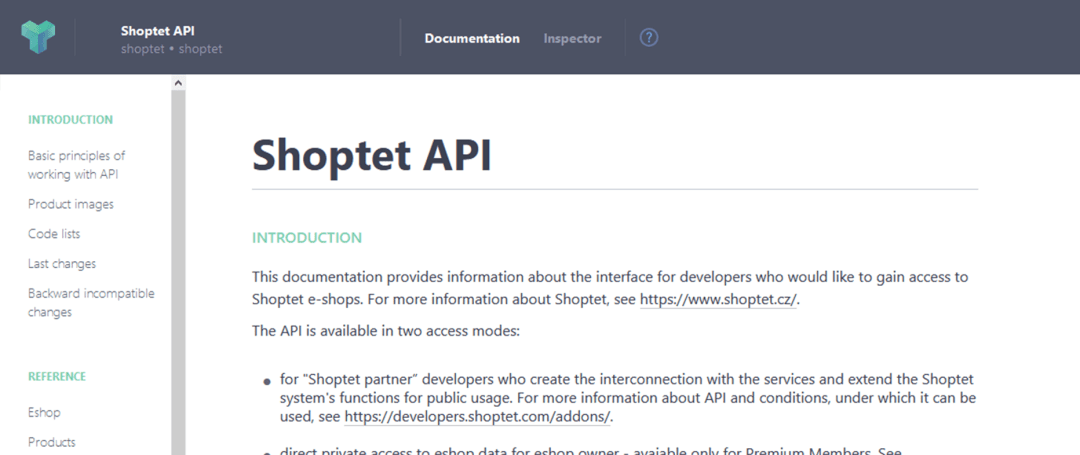
Task: Open the https://www.shoptet.cz/ link
Action: point(718,299)
